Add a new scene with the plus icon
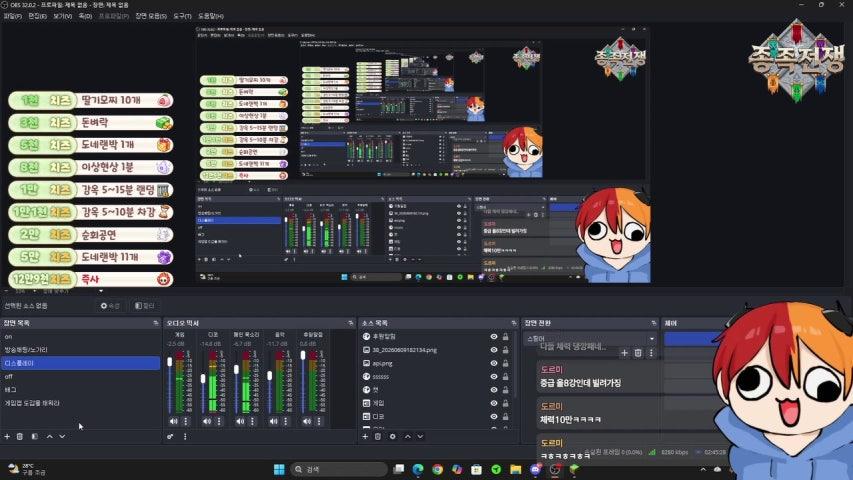Screen dimensions: 853x480 click(7, 436)
